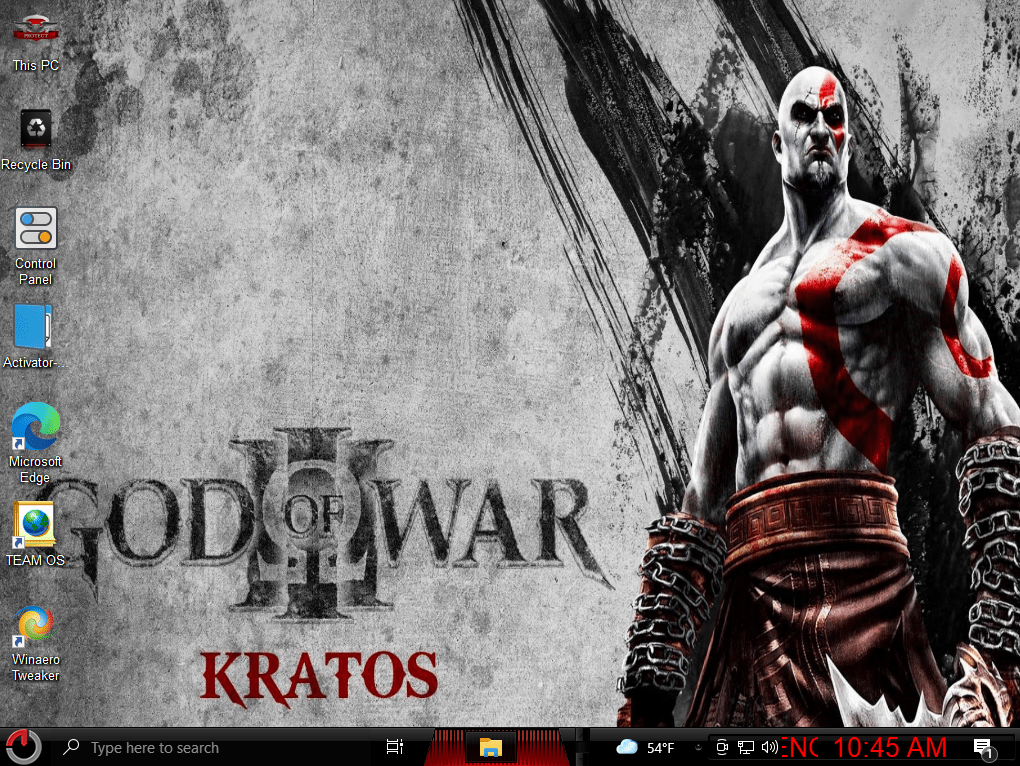The height and width of the screenshot is (766, 1020).
Task: Open File Explorer on taskbar
Action: pos(490,747)
